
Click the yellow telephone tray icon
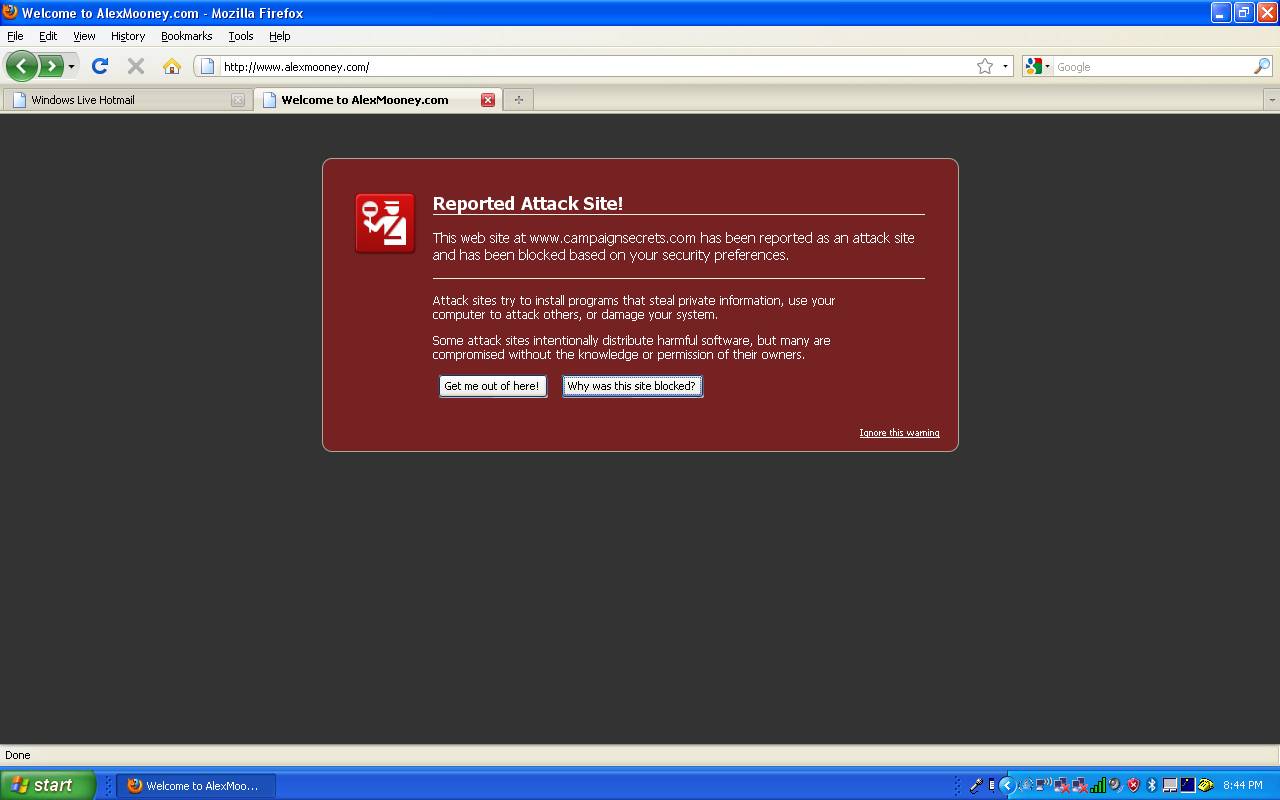(1206, 785)
